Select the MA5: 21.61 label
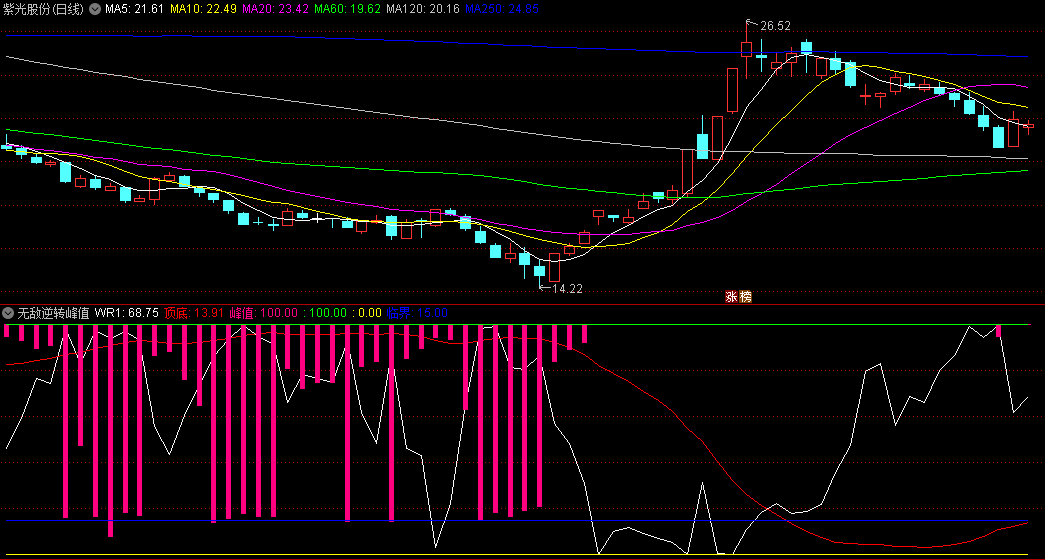The height and width of the screenshot is (560, 1045). pyautogui.click(x=135, y=9)
